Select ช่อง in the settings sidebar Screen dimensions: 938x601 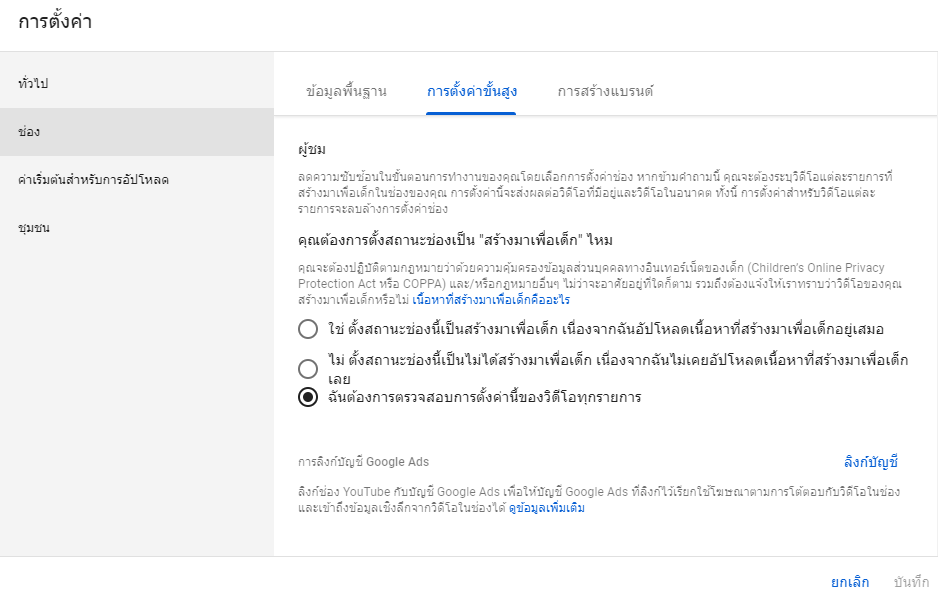tap(29, 132)
